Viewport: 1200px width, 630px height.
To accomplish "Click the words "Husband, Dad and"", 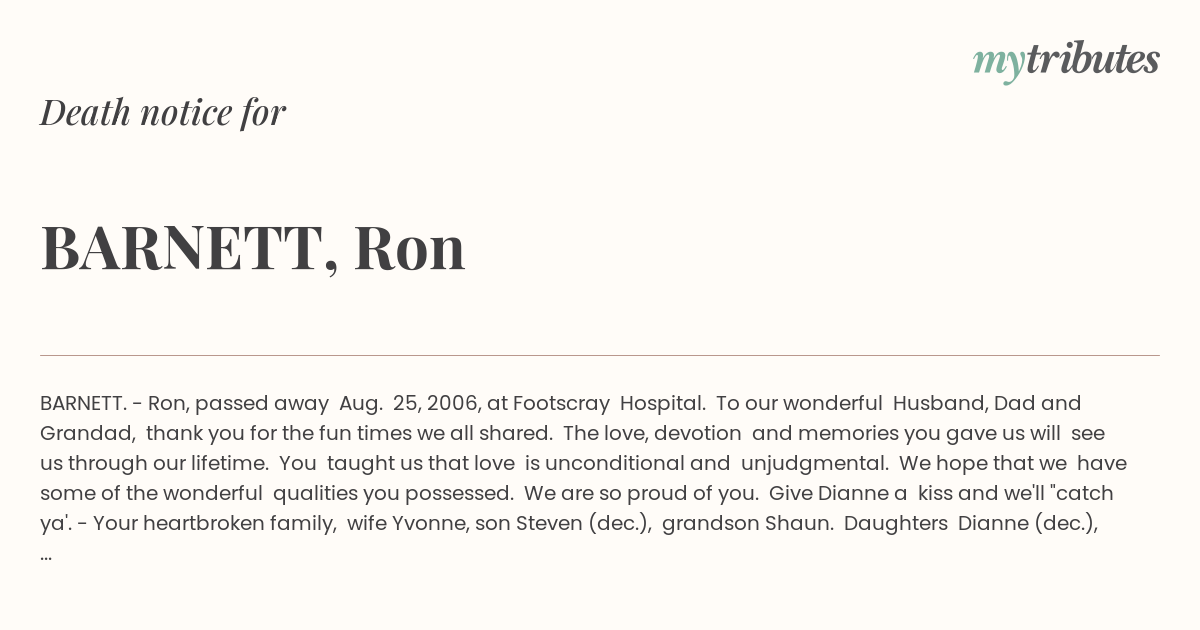I will pyautogui.click(x=986, y=403).
